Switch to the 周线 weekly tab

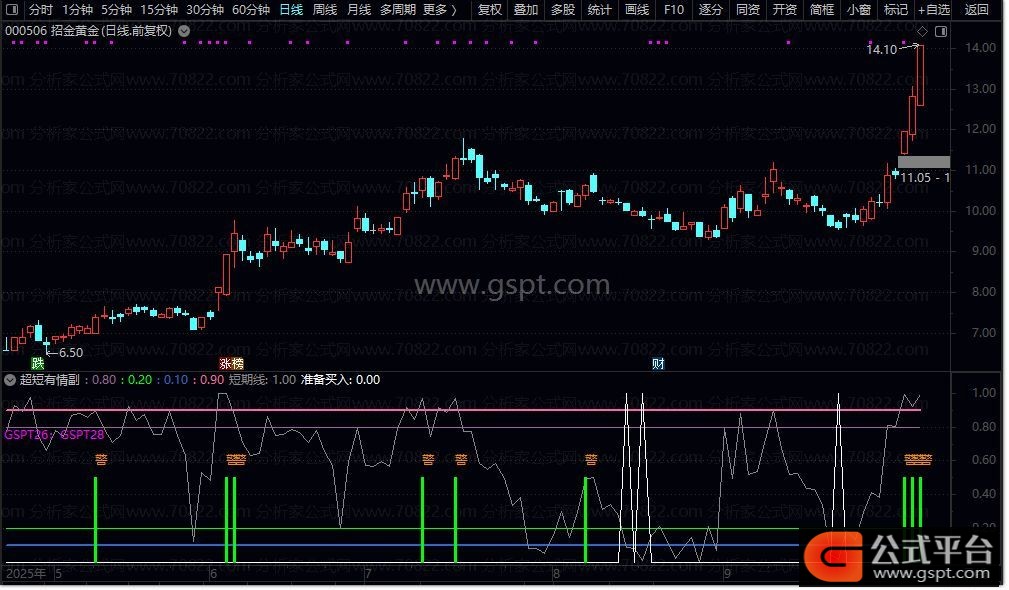tap(325, 10)
